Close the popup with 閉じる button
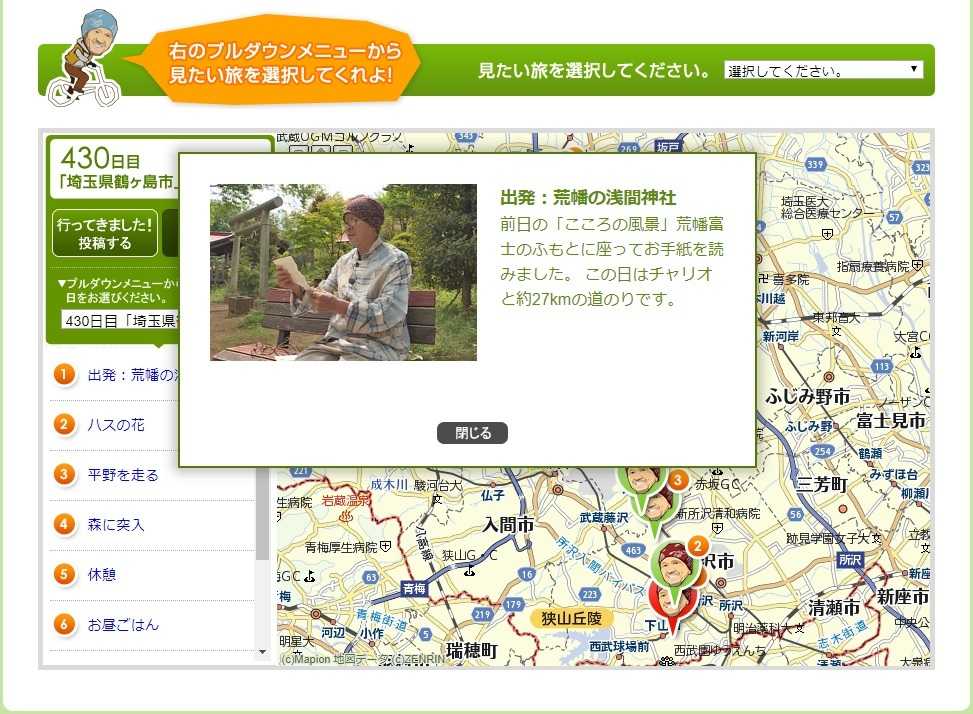 click(x=472, y=433)
